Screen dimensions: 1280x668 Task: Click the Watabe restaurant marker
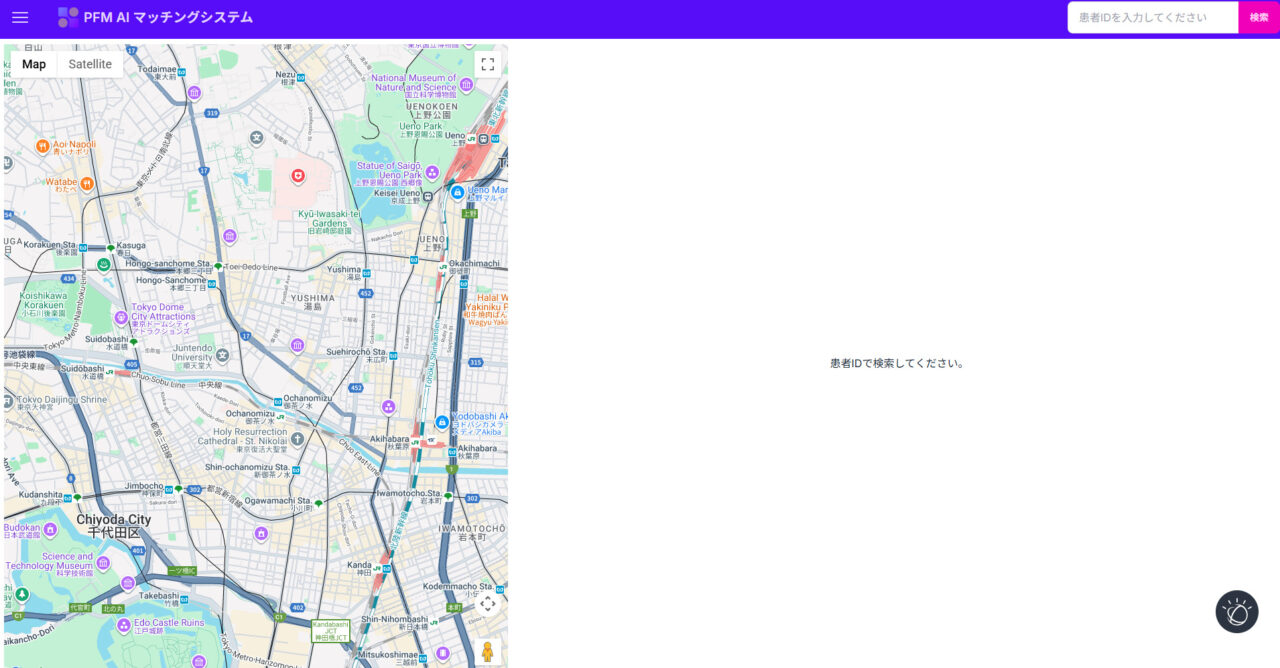[x=87, y=183]
